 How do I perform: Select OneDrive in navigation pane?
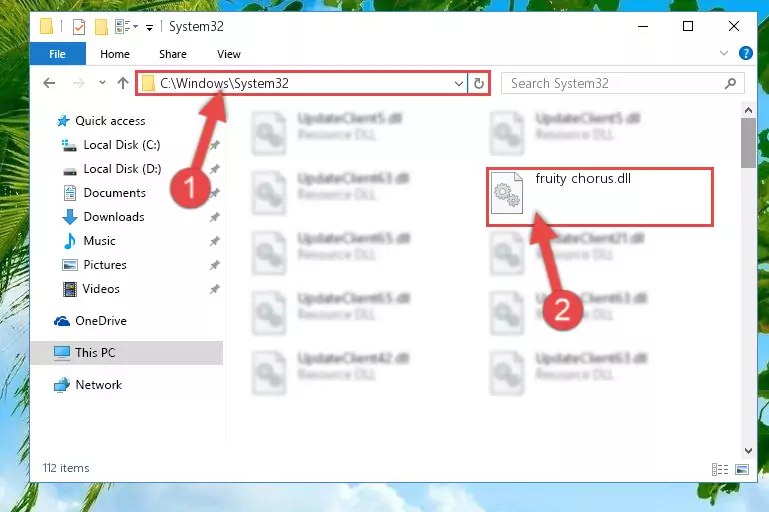click(101, 321)
